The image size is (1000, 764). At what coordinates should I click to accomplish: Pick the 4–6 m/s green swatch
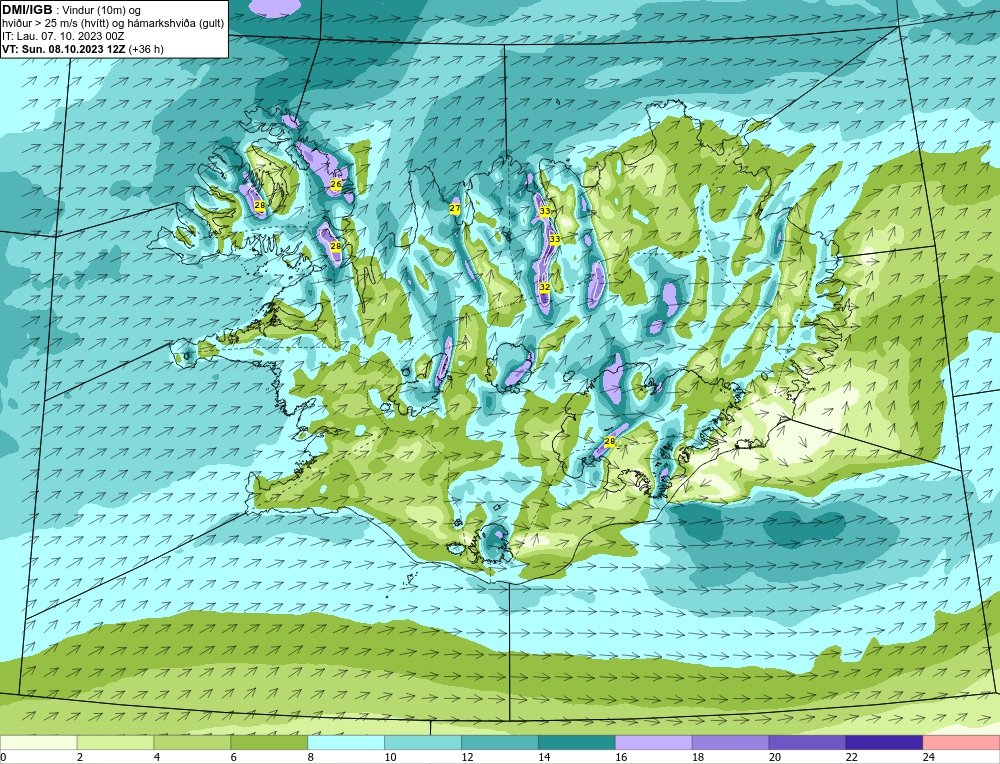(192, 742)
